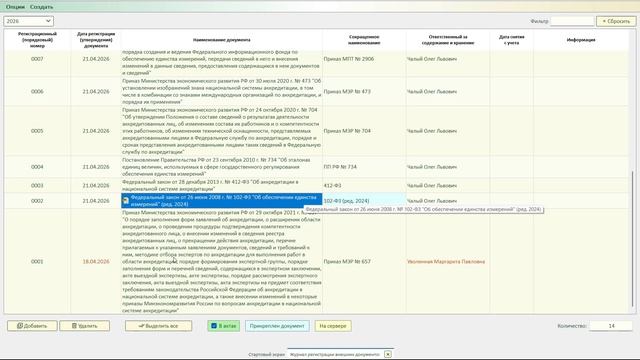This screenshot has width=640, height=360.
Task: Click Чалый Олег Львович in row 0003
Action: point(432,185)
